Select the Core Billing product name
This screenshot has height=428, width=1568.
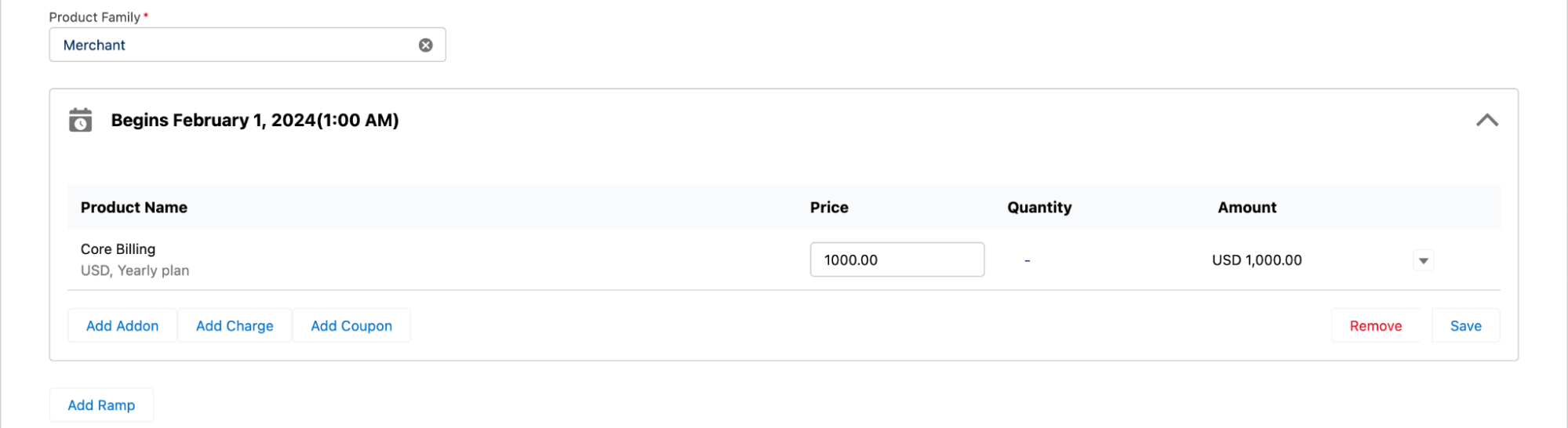coord(118,249)
